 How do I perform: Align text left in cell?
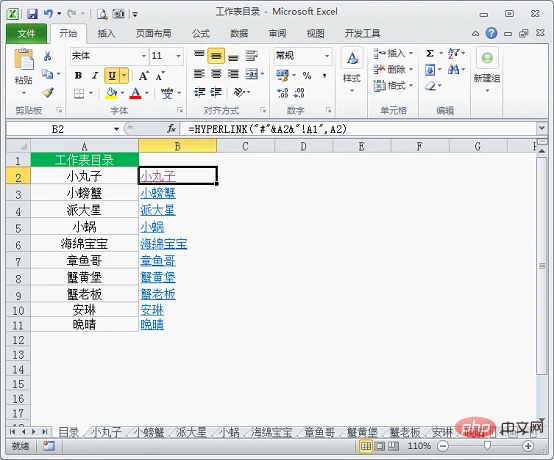[x=199, y=74]
